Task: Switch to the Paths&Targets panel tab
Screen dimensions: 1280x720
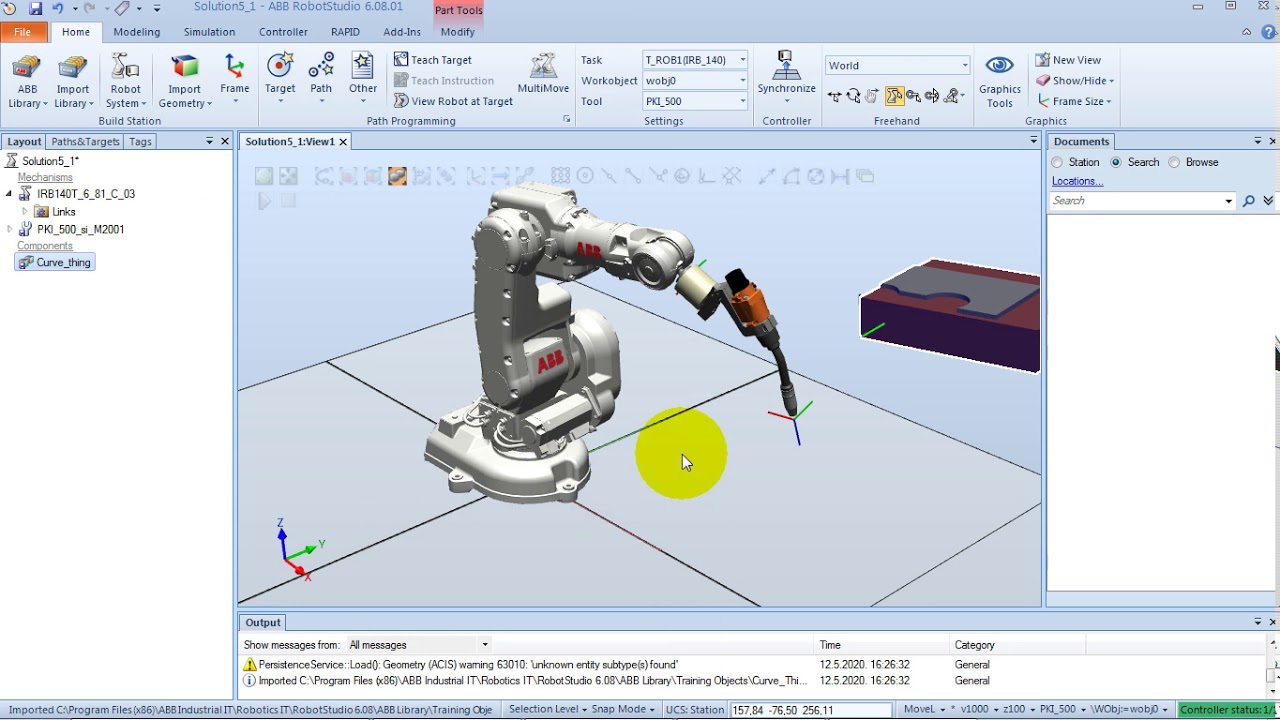Action: (85, 141)
